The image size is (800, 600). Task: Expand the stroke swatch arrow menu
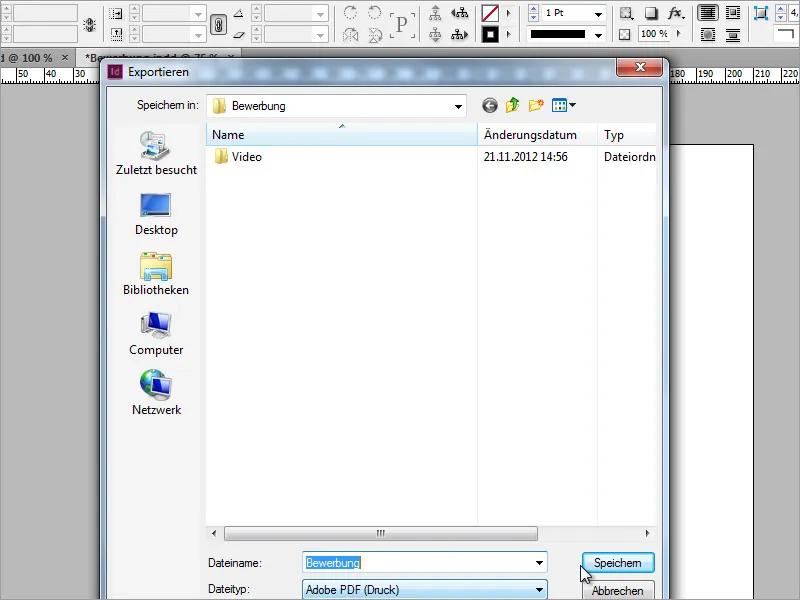click(x=509, y=35)
